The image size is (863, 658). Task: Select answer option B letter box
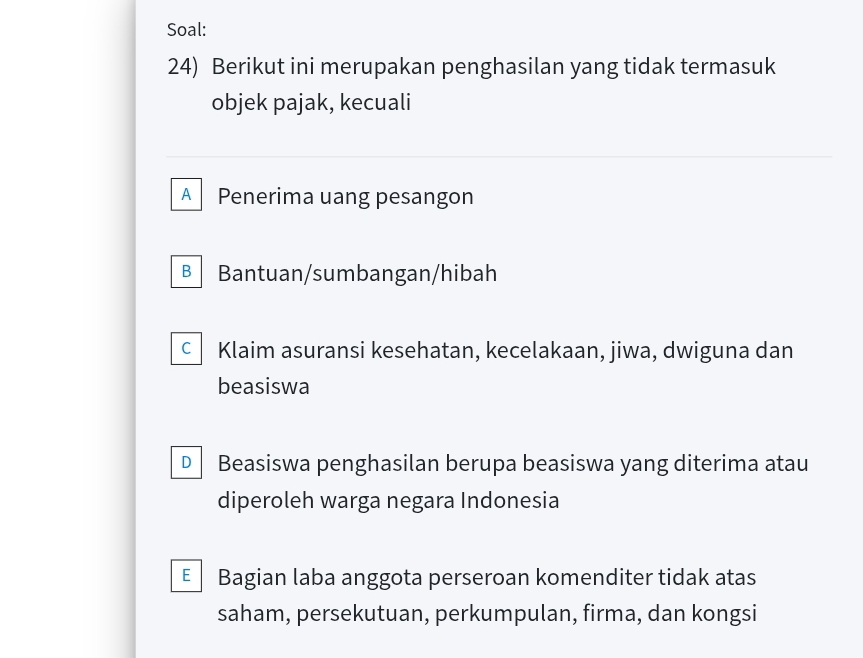185,272
